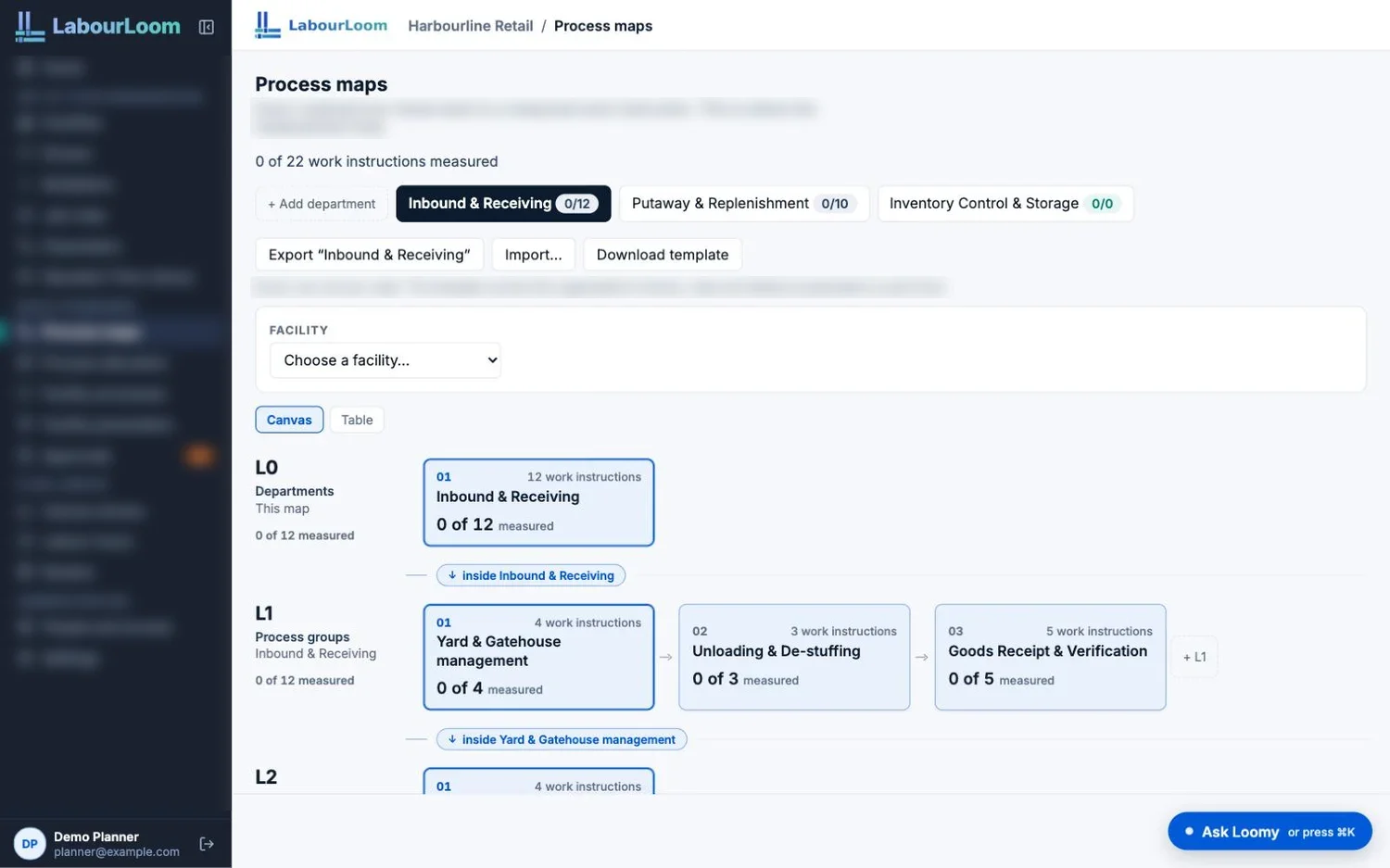
Task: Expand the inside Inbound & Receiving chip
Action: [x=531, y=575]
